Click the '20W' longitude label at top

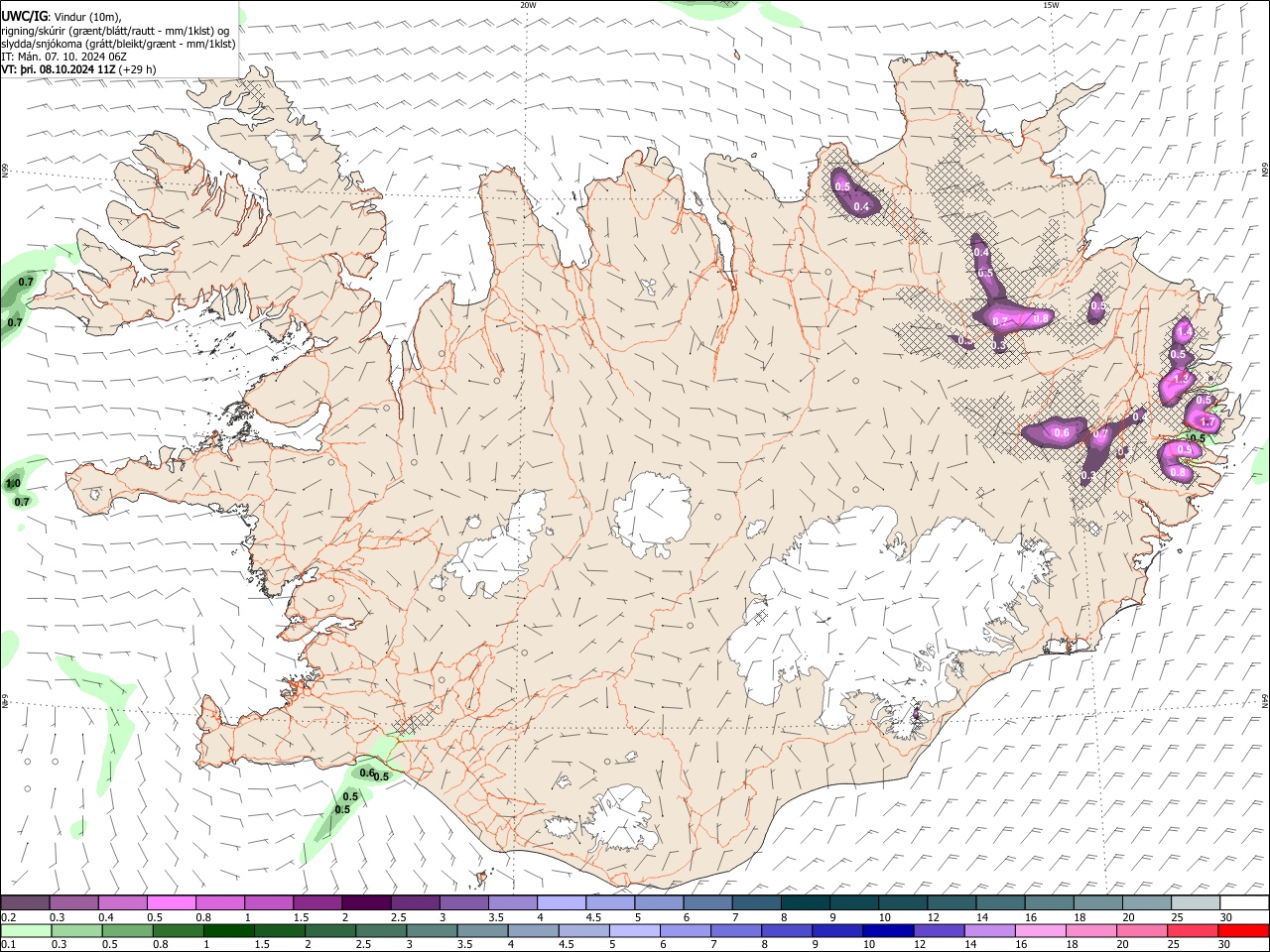coord(528,5)
